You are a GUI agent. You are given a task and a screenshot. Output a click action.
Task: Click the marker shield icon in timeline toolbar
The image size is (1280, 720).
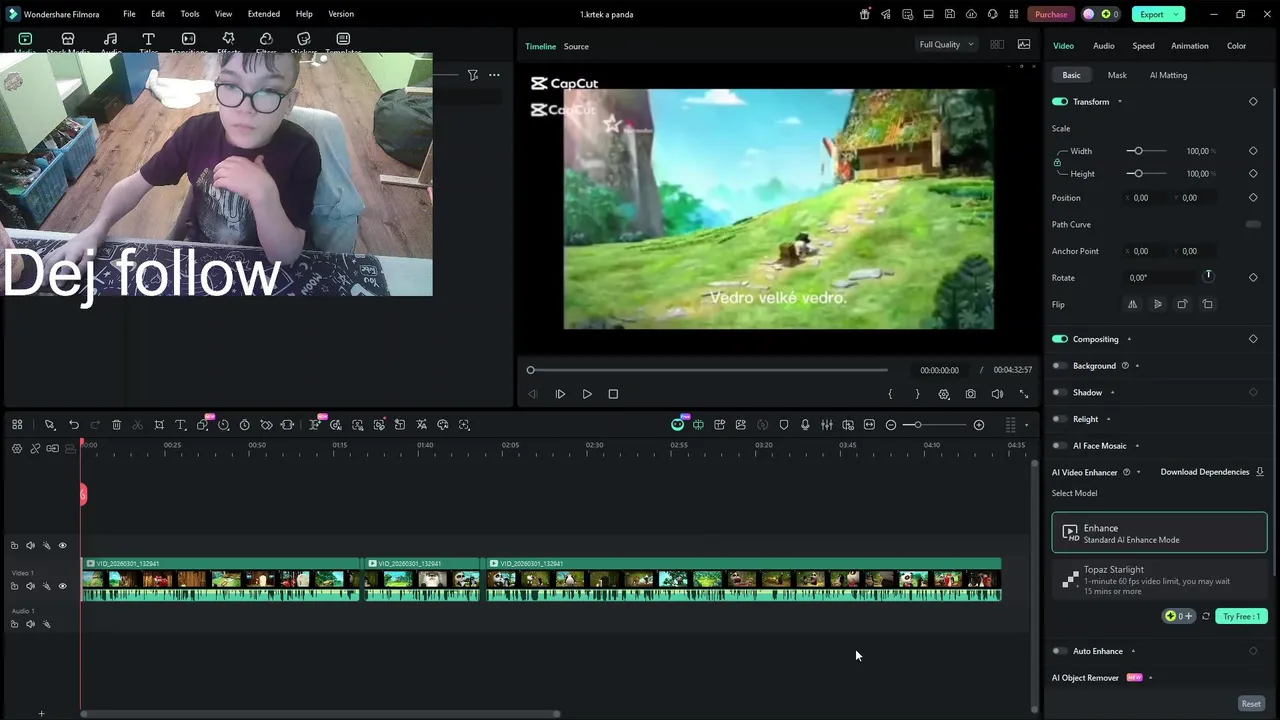tap(784, 425)
